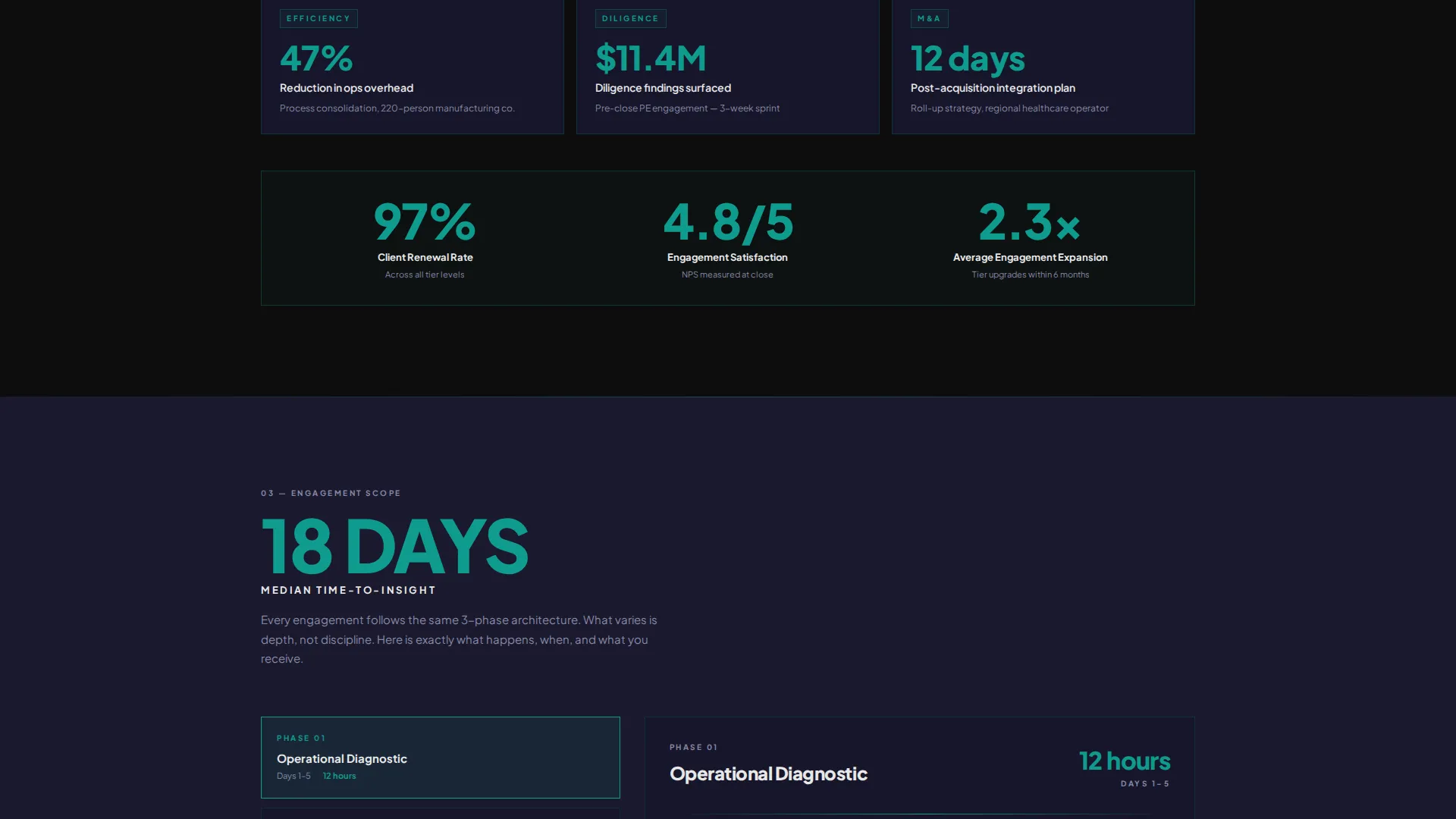Click '03 — ENGAGEMENT SCOPE' section label
This screenshot has width=1456, height=819.
[331, 493]
